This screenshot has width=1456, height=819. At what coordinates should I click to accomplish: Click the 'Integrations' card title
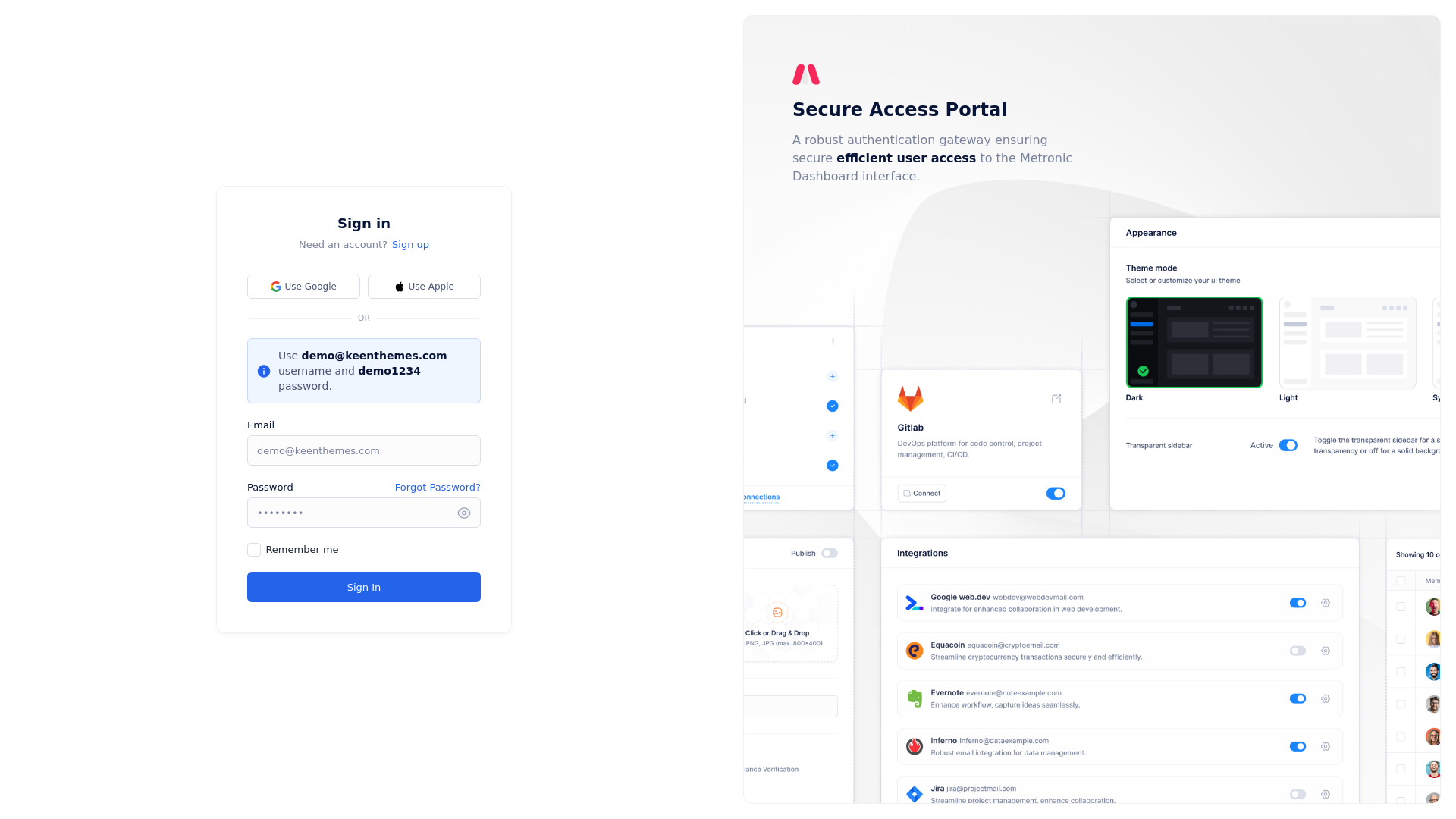point(922,553)
